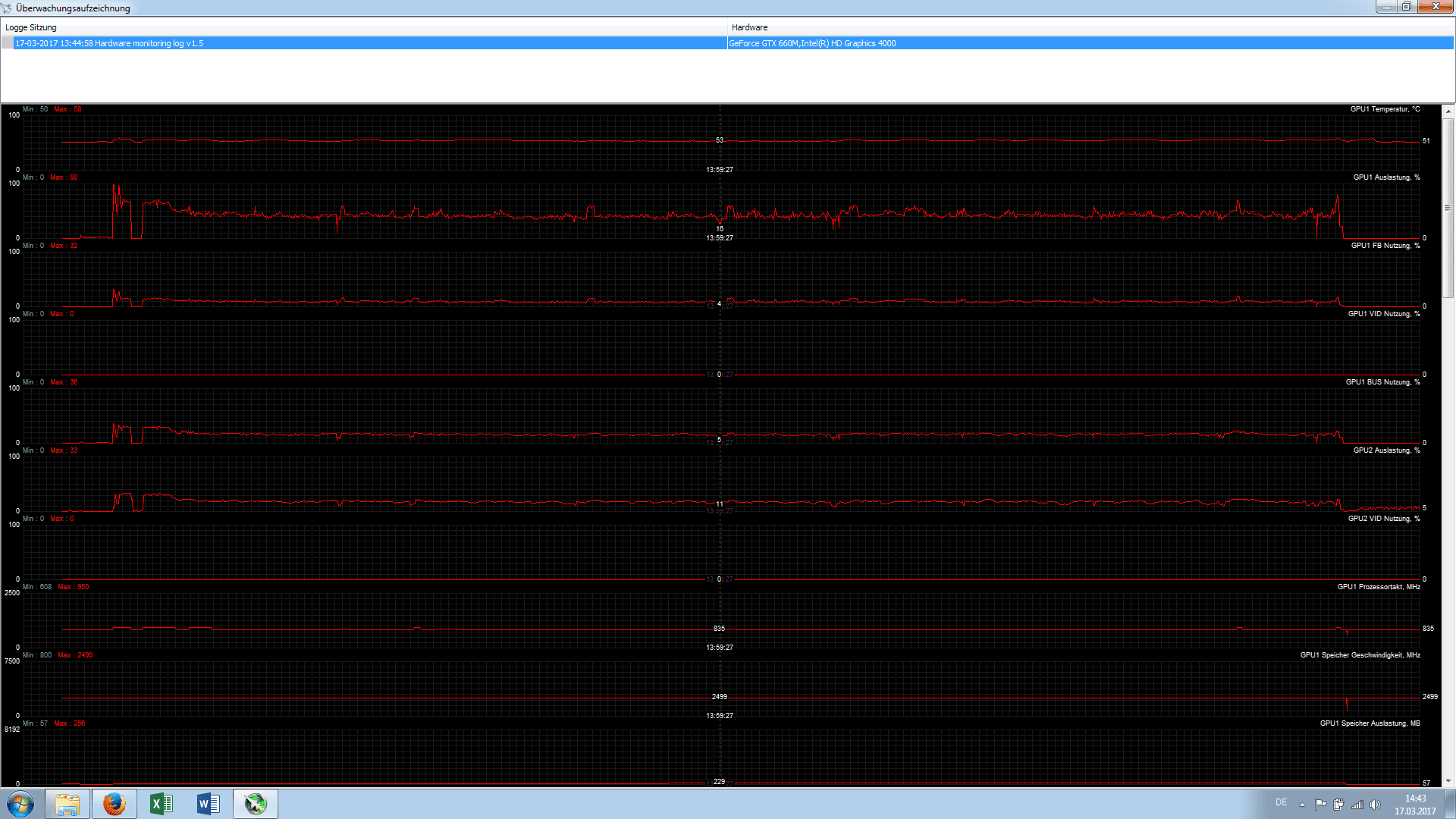Click the Max : 2499 text on memory graph
The image size is (1456, 819).
point(75,655)
